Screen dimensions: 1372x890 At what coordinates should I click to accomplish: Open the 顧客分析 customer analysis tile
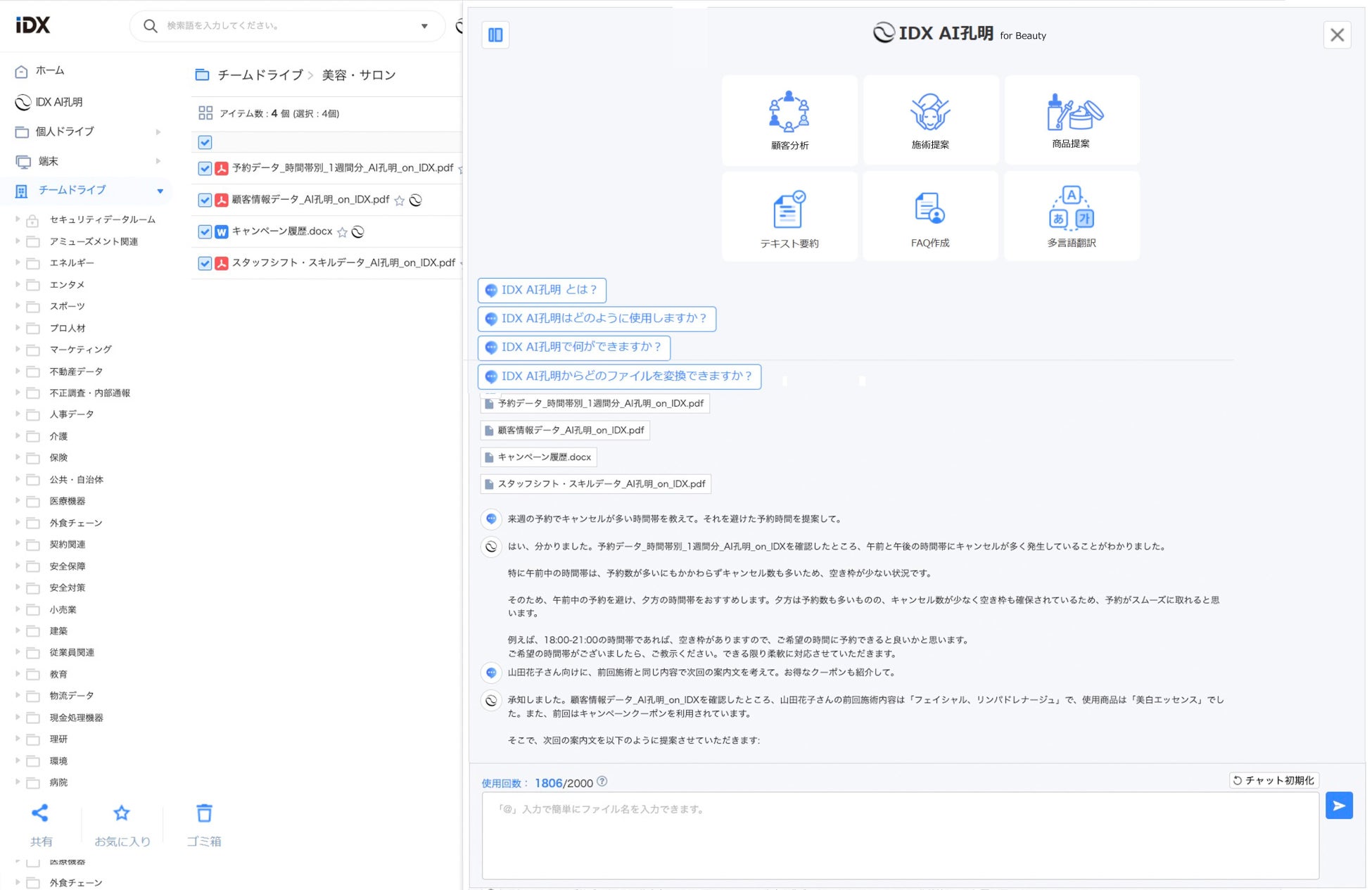tap(789, 120)
